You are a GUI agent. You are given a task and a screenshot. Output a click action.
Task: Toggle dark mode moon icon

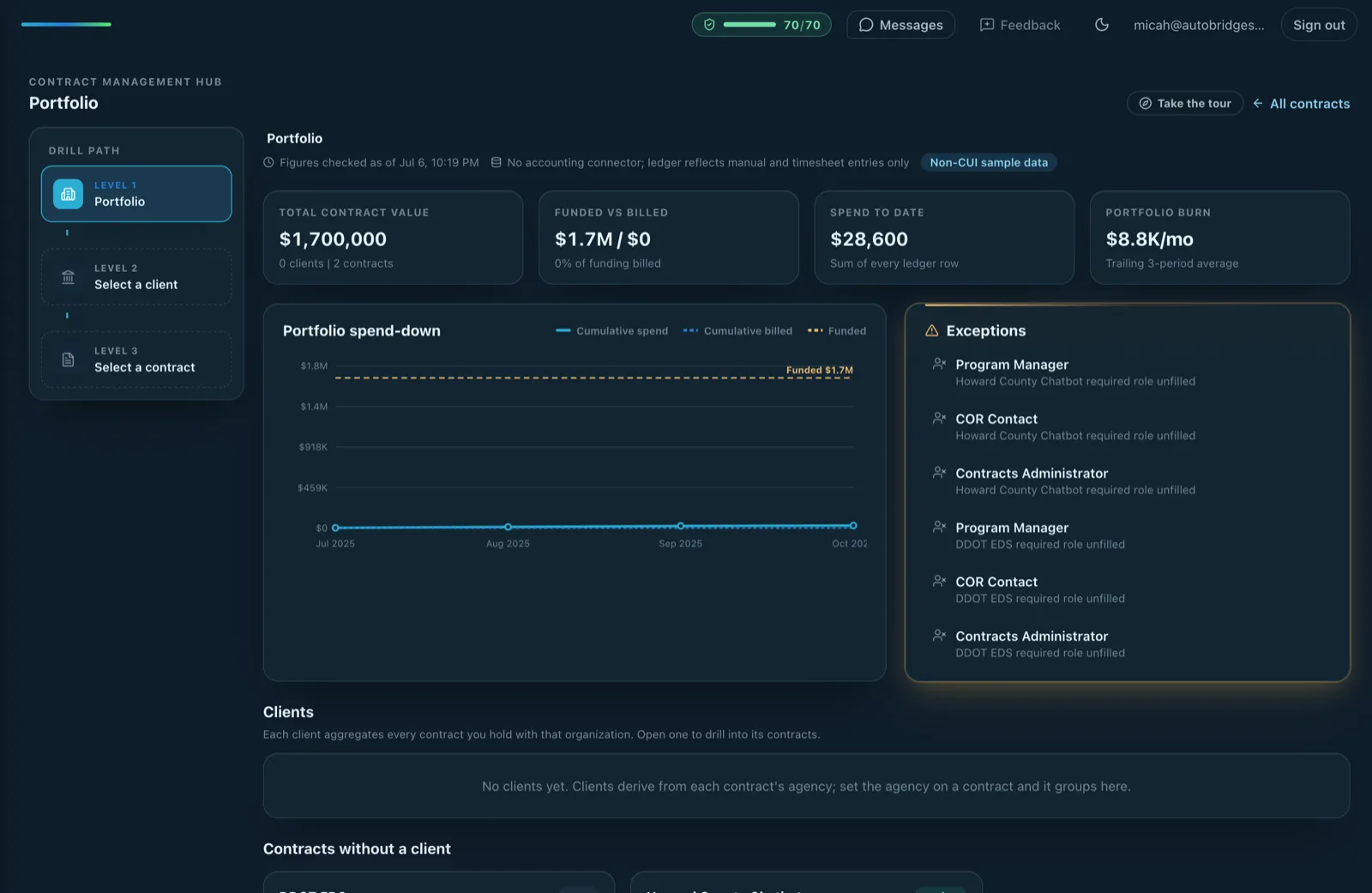(1102, 25)
